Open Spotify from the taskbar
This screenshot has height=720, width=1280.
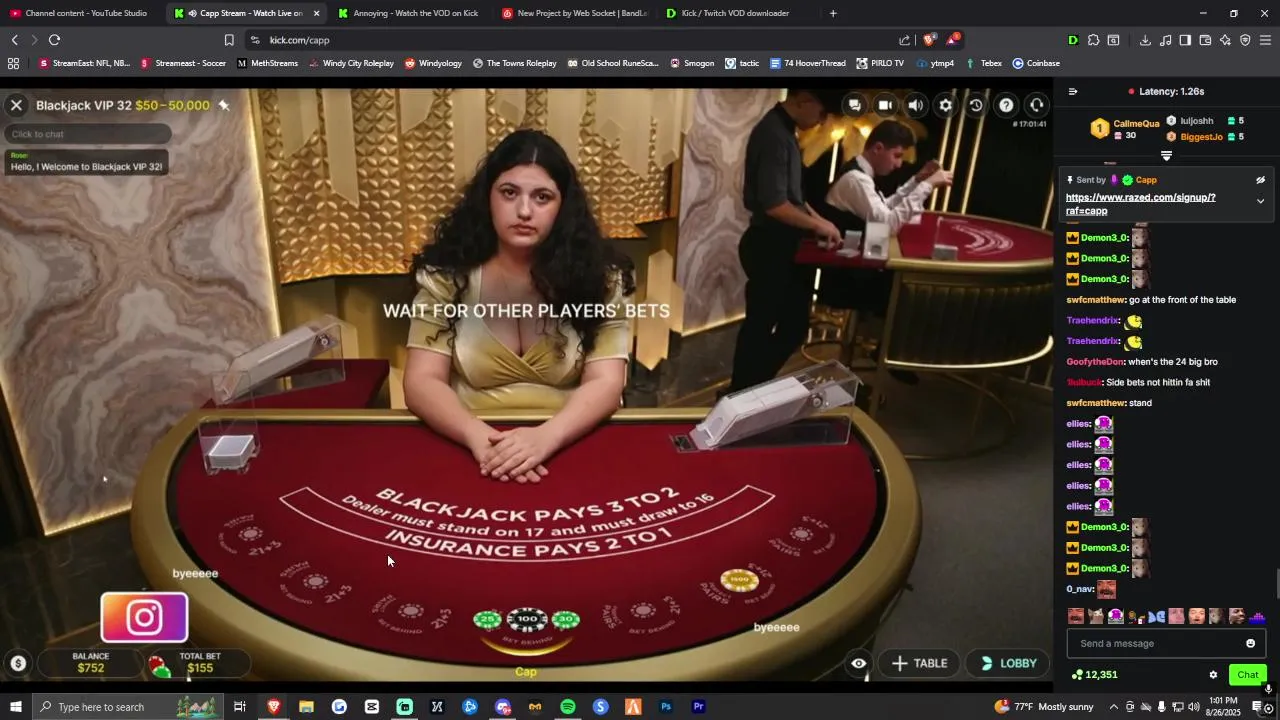click(568, 707)
